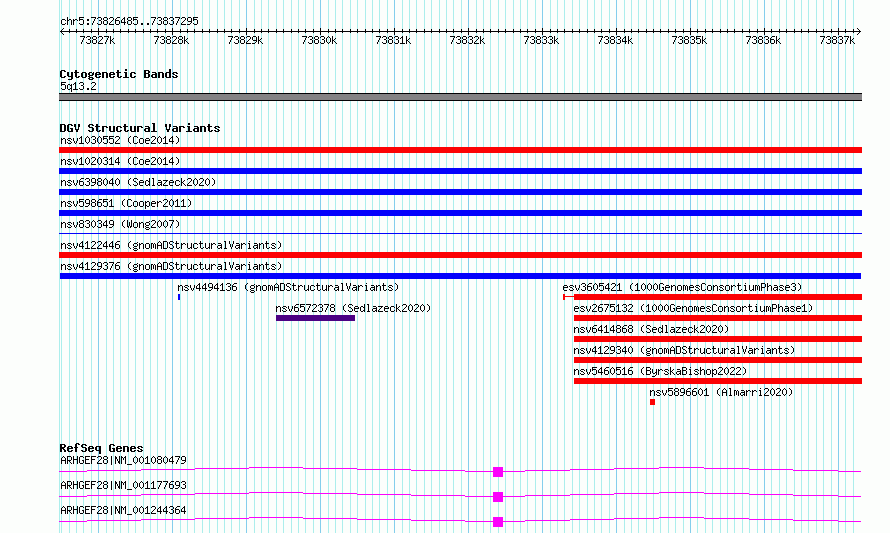This screenshot has height=533, width=890.
Task: Click the nsv1030552 (Coe2014) label
Action: click(x=120, y=140)
